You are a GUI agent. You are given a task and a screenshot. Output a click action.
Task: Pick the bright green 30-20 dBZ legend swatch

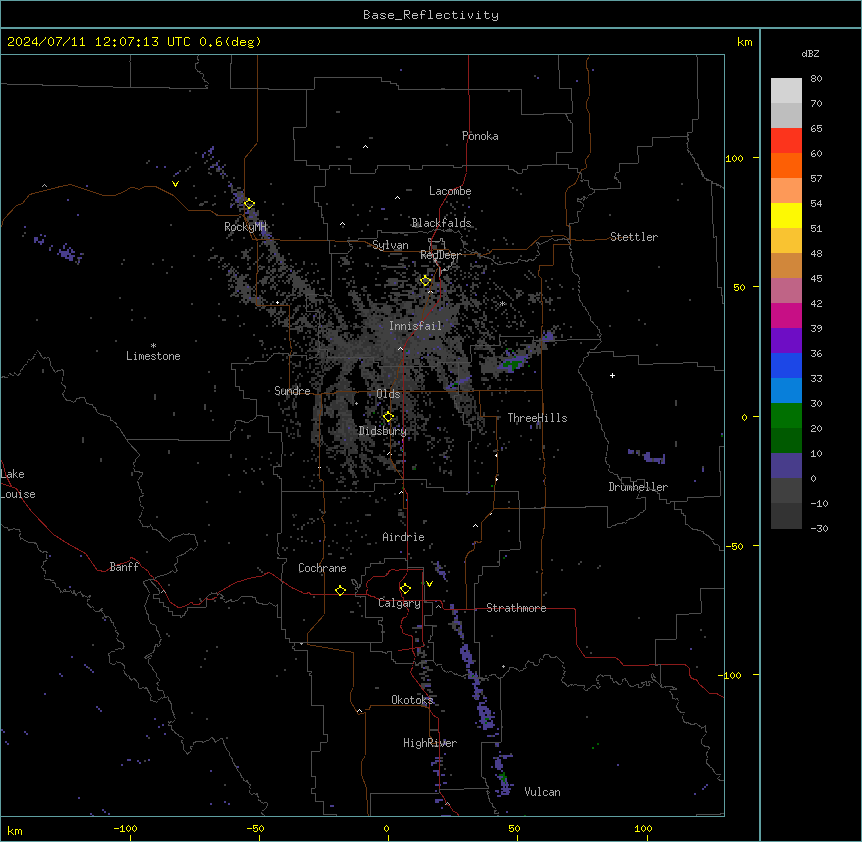(x=786, y=416)
